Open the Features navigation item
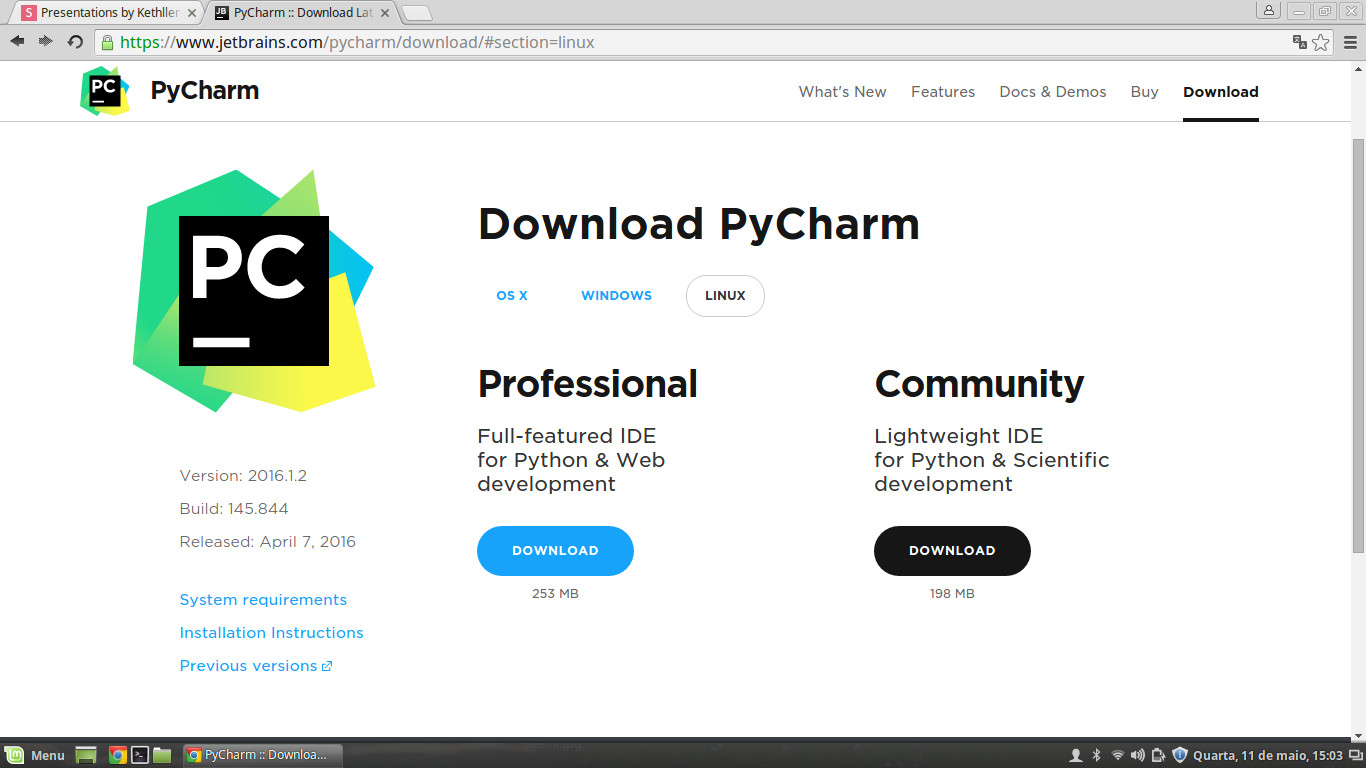The width and height of the screenshot is (1366, 768). tap(943, 92)
